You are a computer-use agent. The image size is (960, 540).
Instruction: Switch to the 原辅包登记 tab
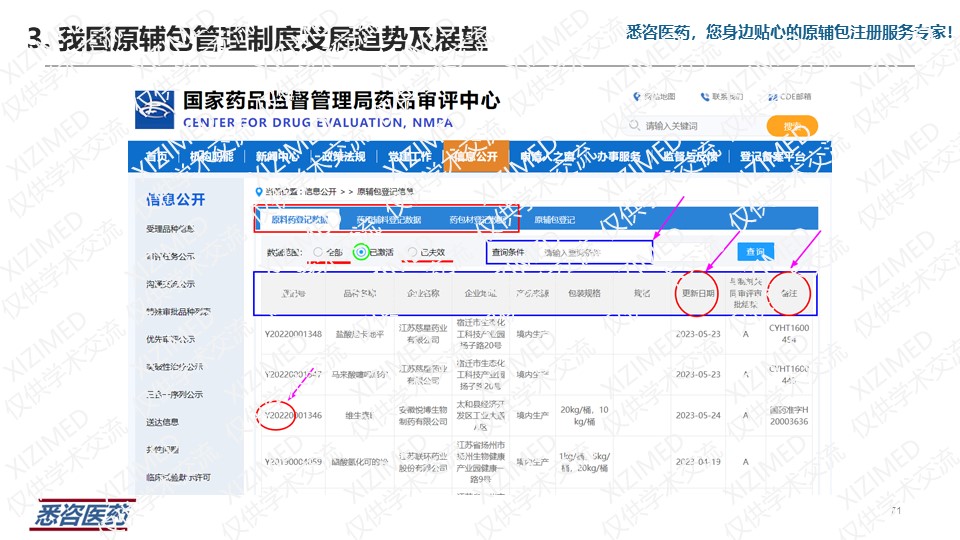point(554,220)
